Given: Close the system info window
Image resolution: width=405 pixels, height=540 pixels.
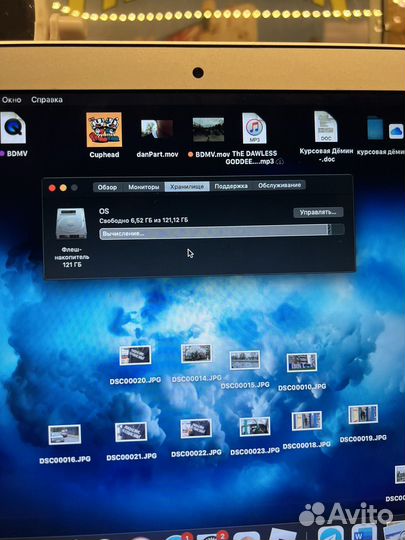Looking at the screenshot, I should 52,188.
